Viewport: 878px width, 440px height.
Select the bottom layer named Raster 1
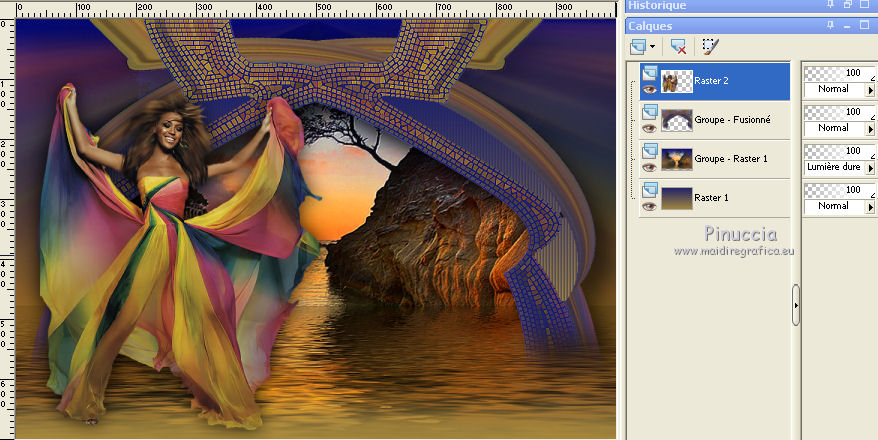coord(711,198)
